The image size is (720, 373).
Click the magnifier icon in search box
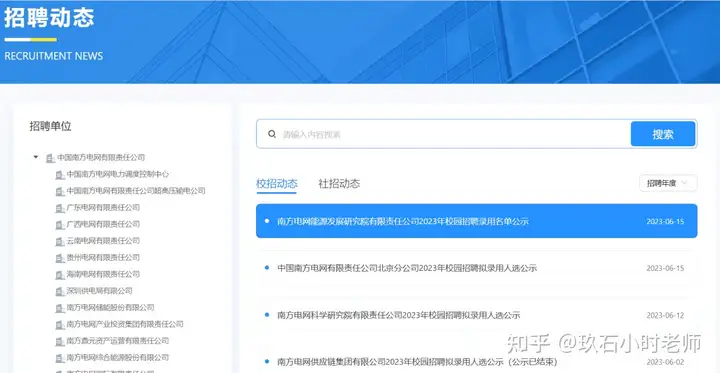[272, 134]
